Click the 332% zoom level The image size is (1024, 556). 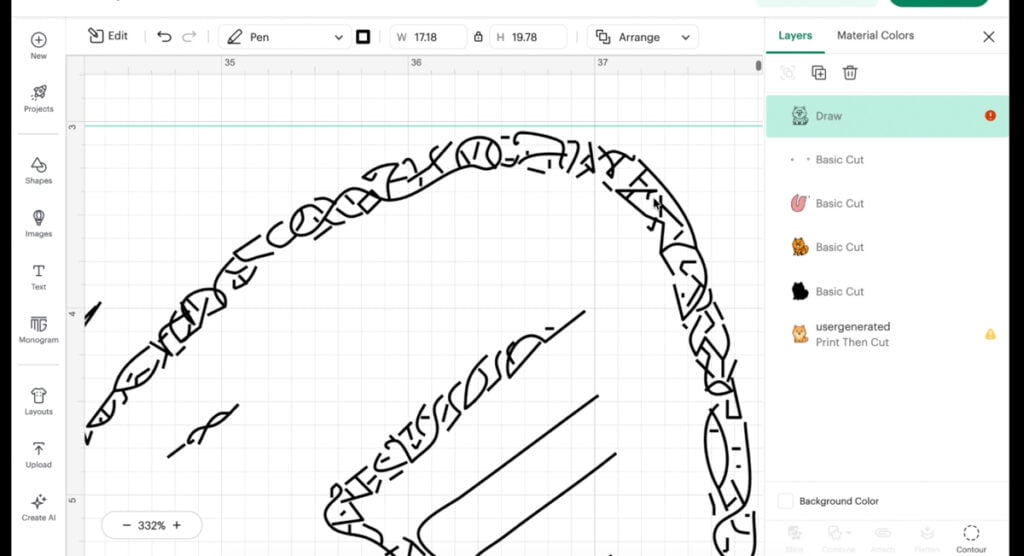click(152, 525)
